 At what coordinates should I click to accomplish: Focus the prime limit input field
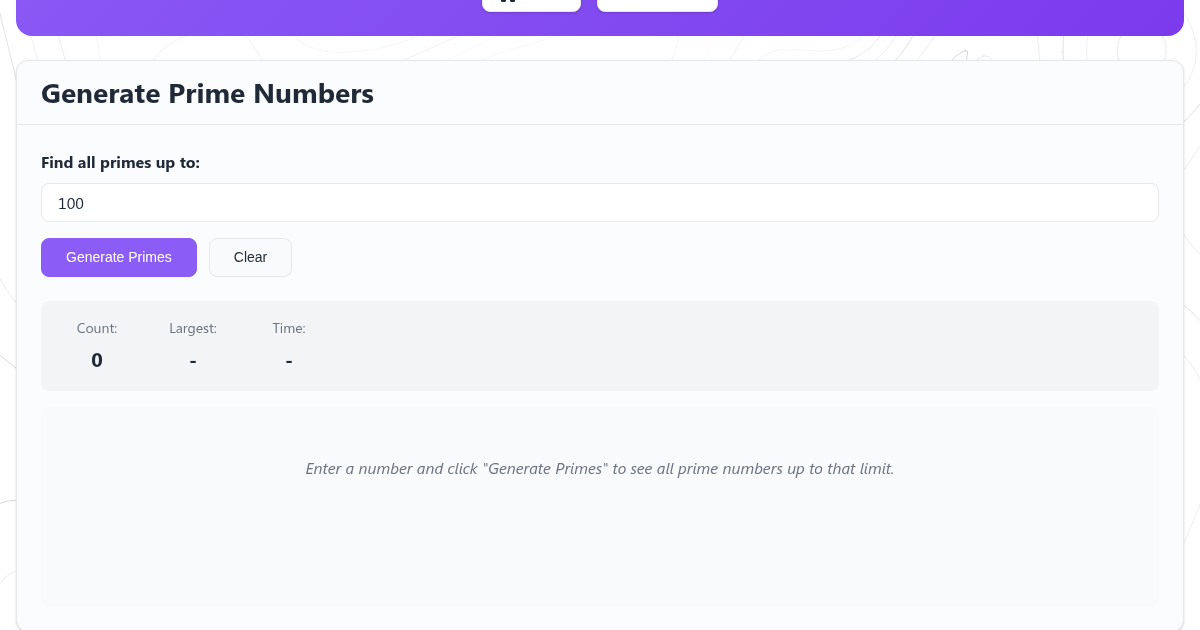600,203
